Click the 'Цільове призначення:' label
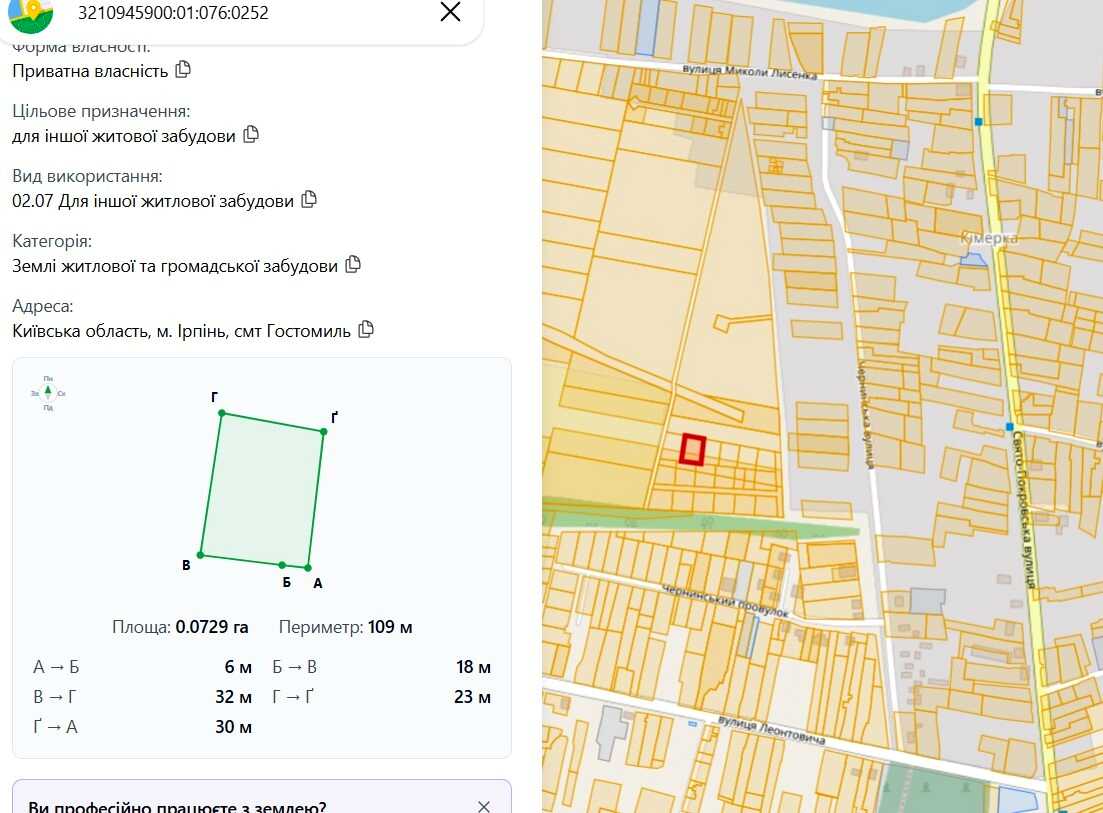This screenshot has width=1103, height=813. [101, 111]
